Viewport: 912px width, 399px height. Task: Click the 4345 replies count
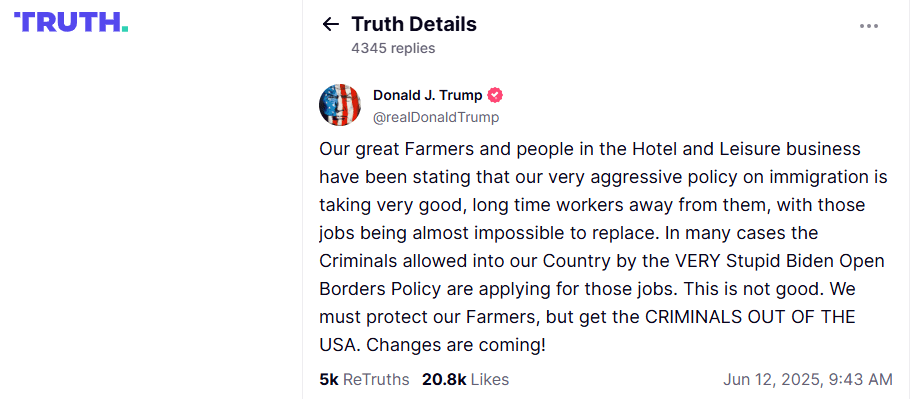tap(393, 48)
